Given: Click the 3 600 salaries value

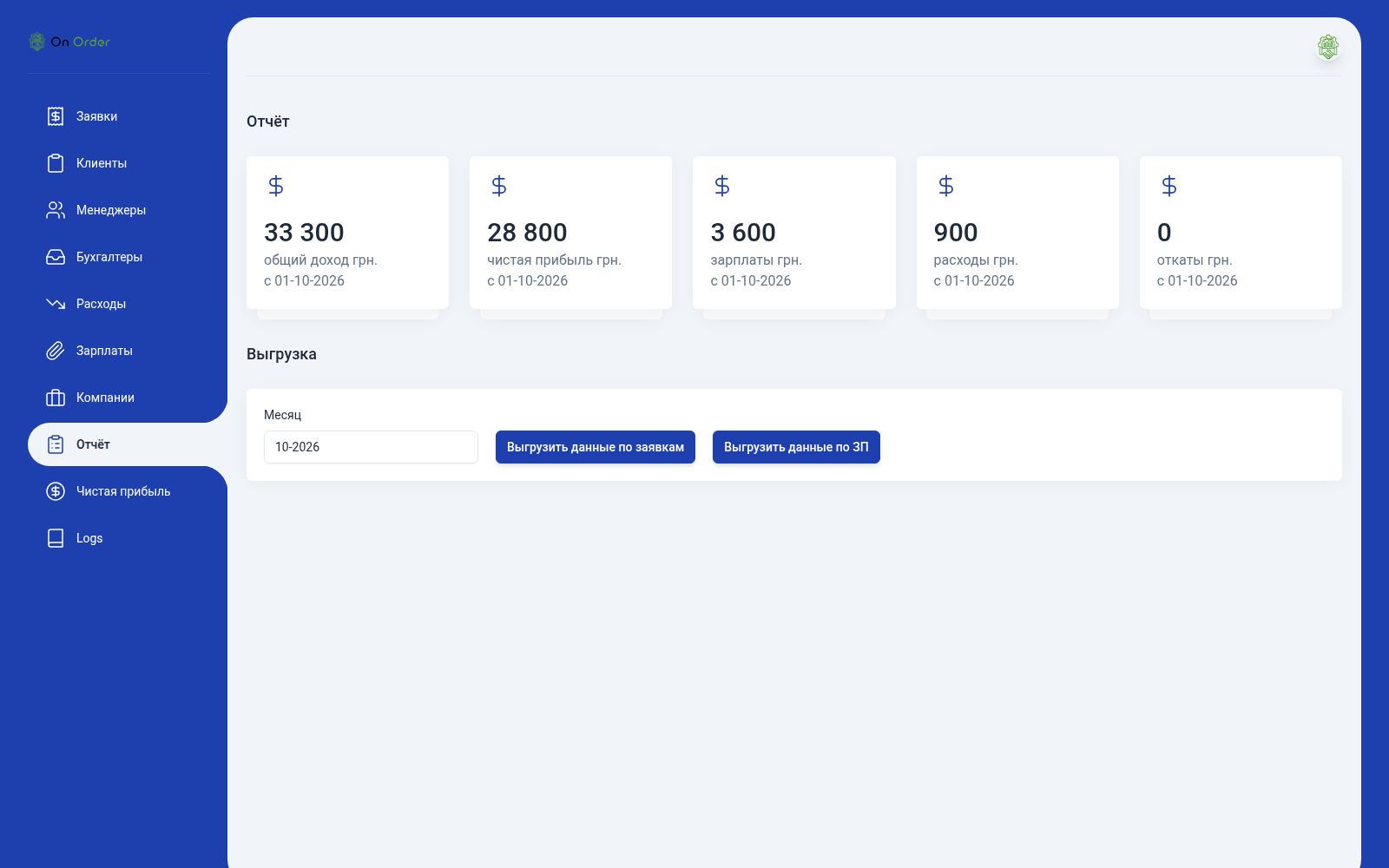Looking at the screenshot, I should (x=743, y=233).
